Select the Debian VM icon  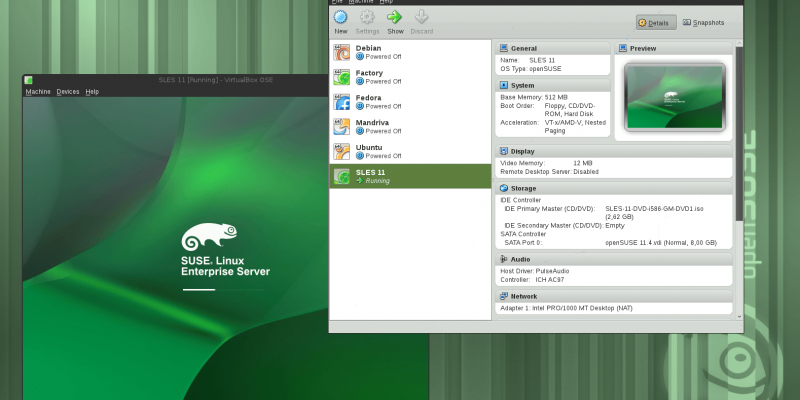342,53
